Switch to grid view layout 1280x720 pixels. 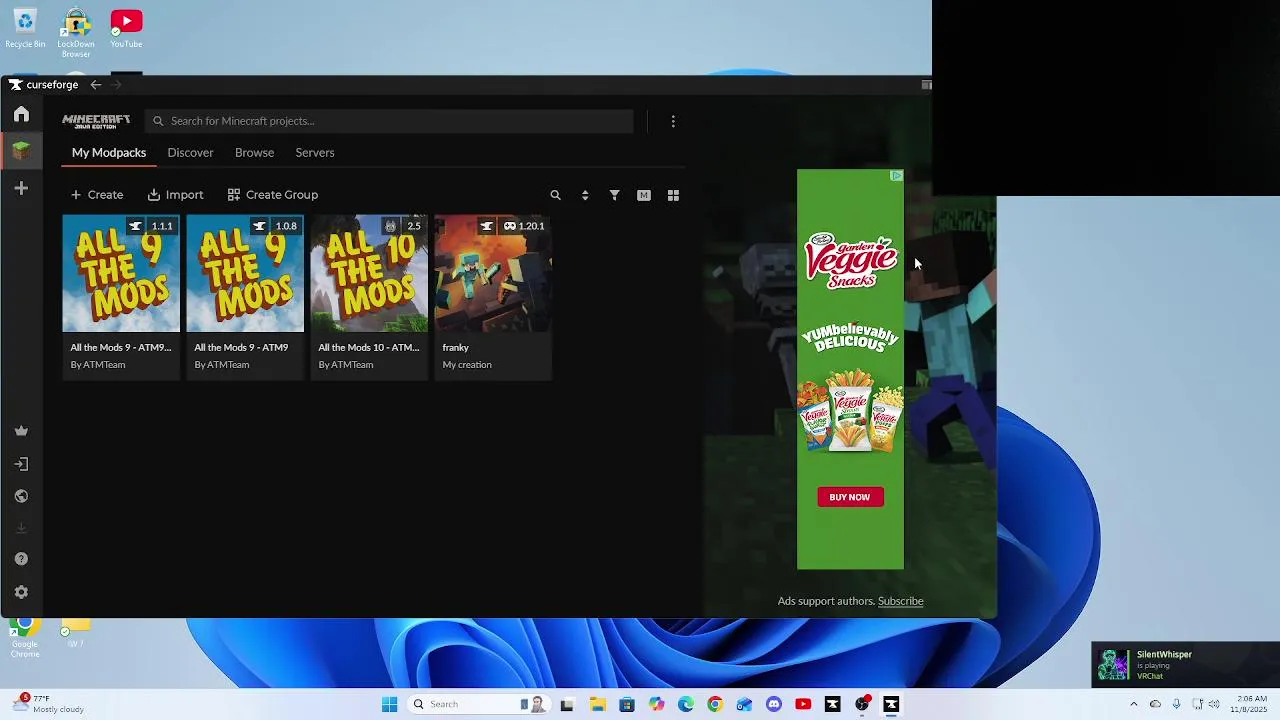coord(673,195)
